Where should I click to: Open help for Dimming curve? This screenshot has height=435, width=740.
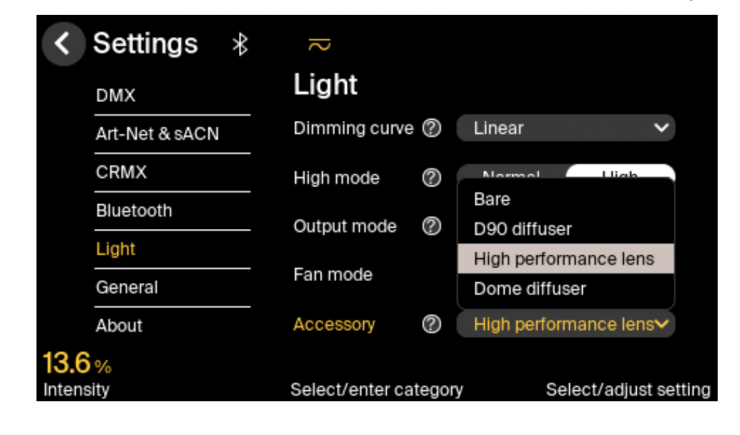click(x=431, y=128)
